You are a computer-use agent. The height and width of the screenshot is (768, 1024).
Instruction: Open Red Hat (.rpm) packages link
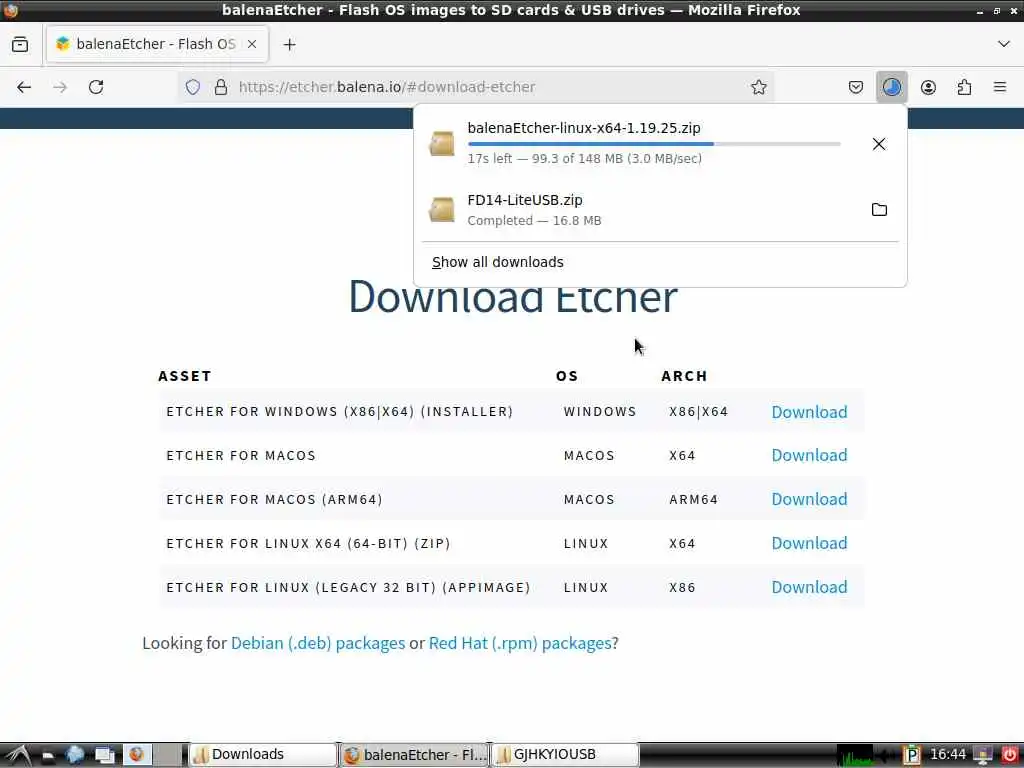tap(520, 643)
